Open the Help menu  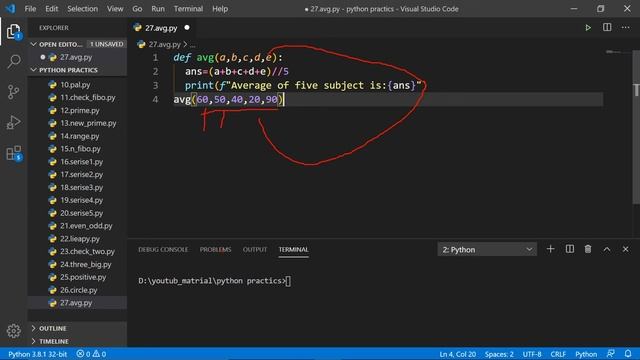220,9
